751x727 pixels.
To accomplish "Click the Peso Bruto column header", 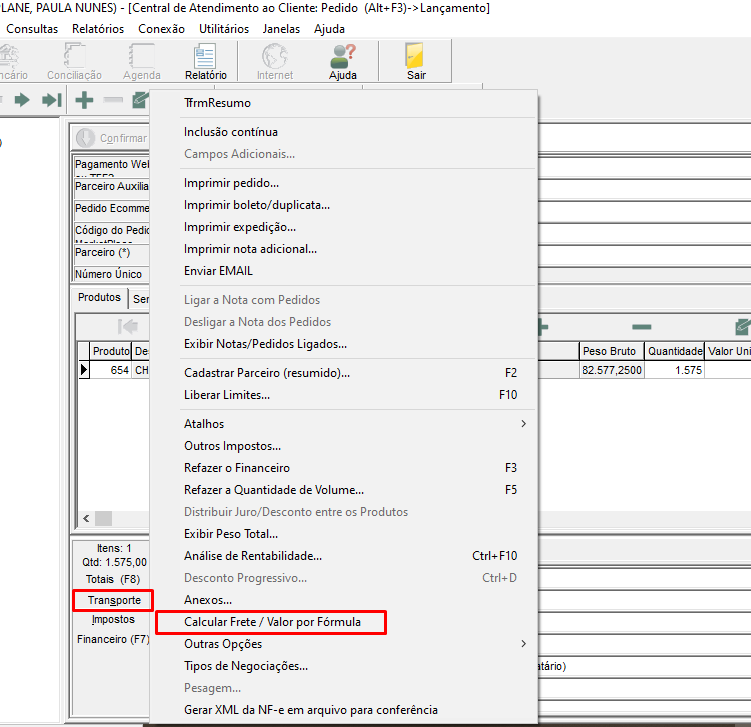I will pos(609,351).
